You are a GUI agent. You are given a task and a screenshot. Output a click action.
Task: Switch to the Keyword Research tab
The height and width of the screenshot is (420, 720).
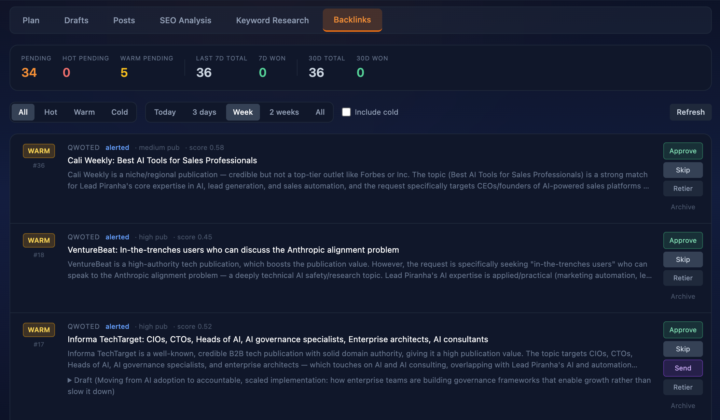tap(272, 20)
